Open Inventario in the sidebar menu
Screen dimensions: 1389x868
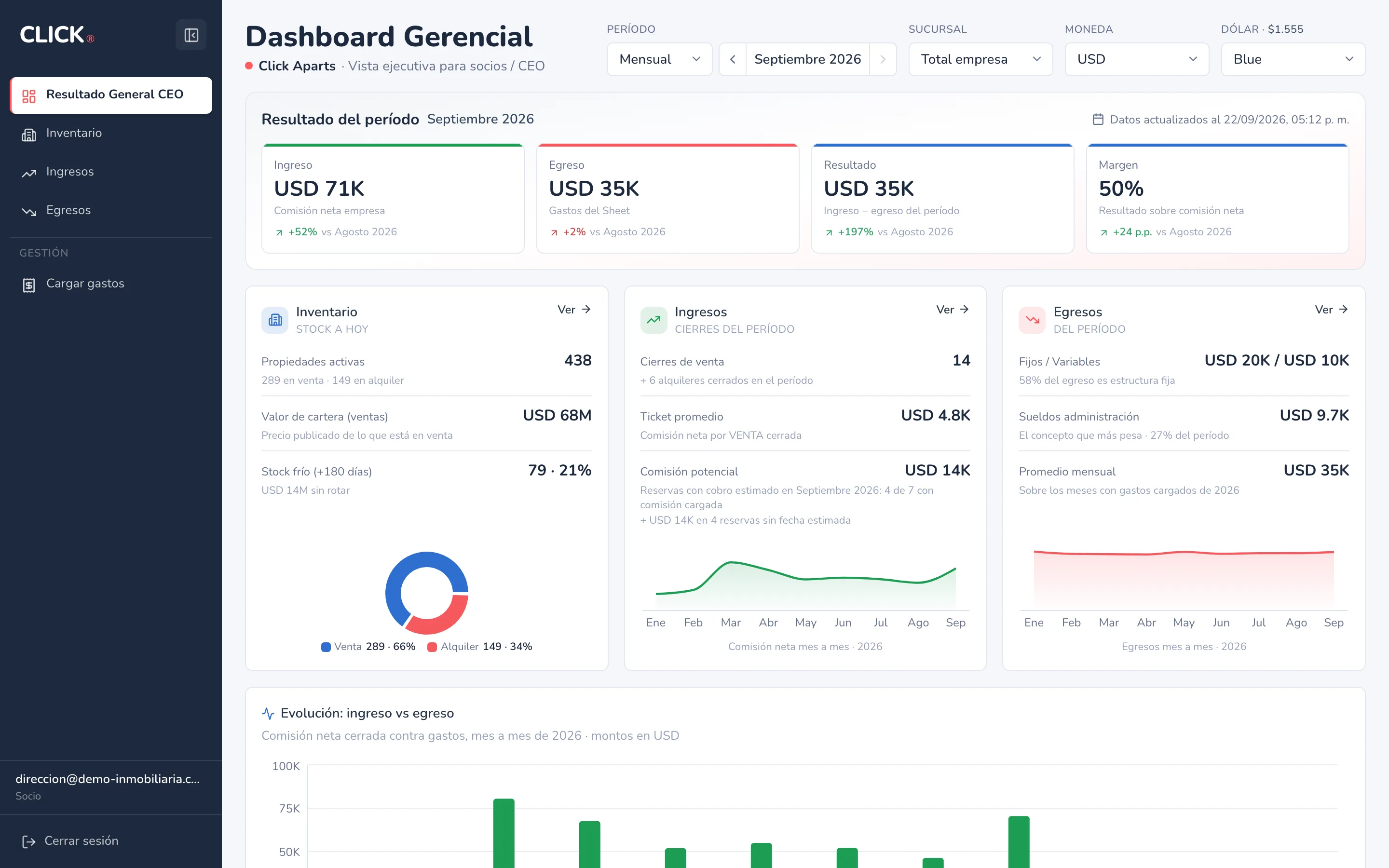click(111, 134)
